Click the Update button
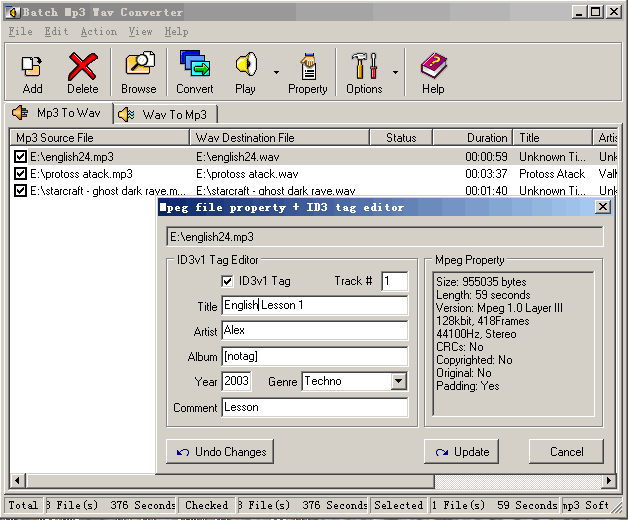 (x=461, y=451)
